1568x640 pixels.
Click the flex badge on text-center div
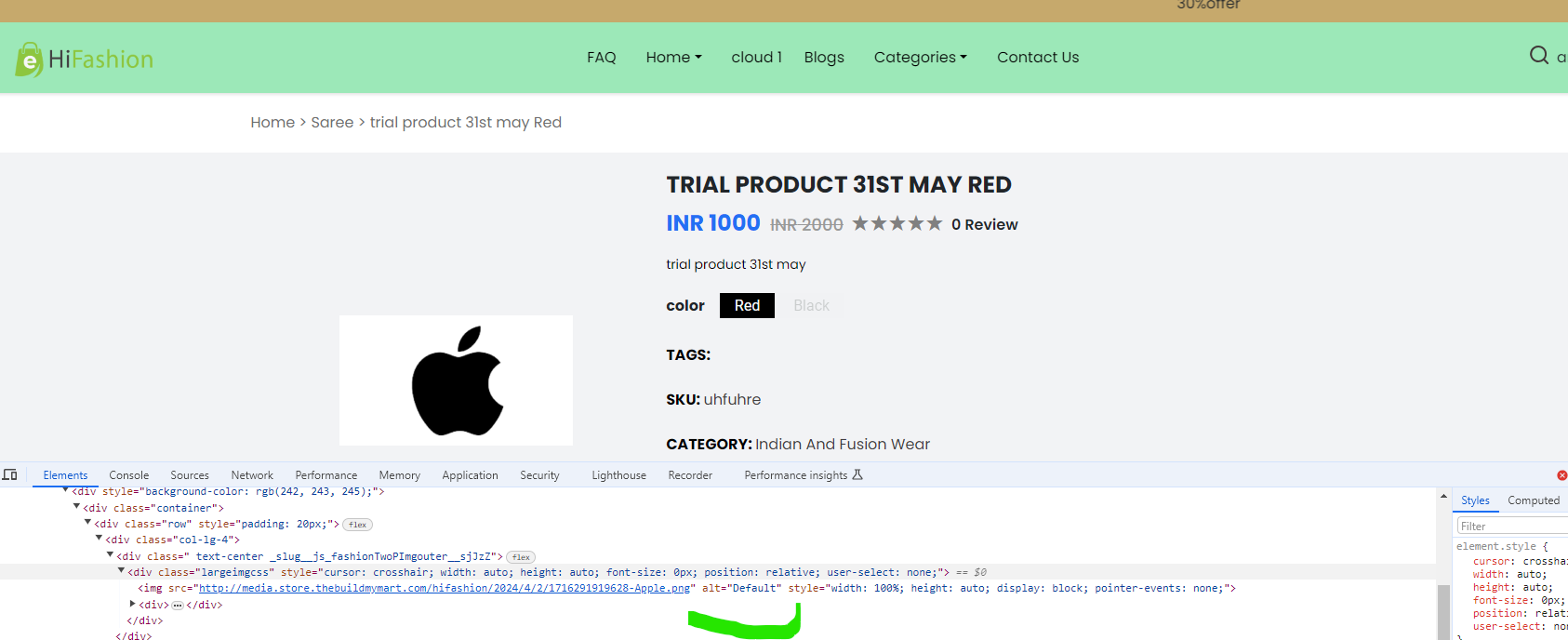521,557
